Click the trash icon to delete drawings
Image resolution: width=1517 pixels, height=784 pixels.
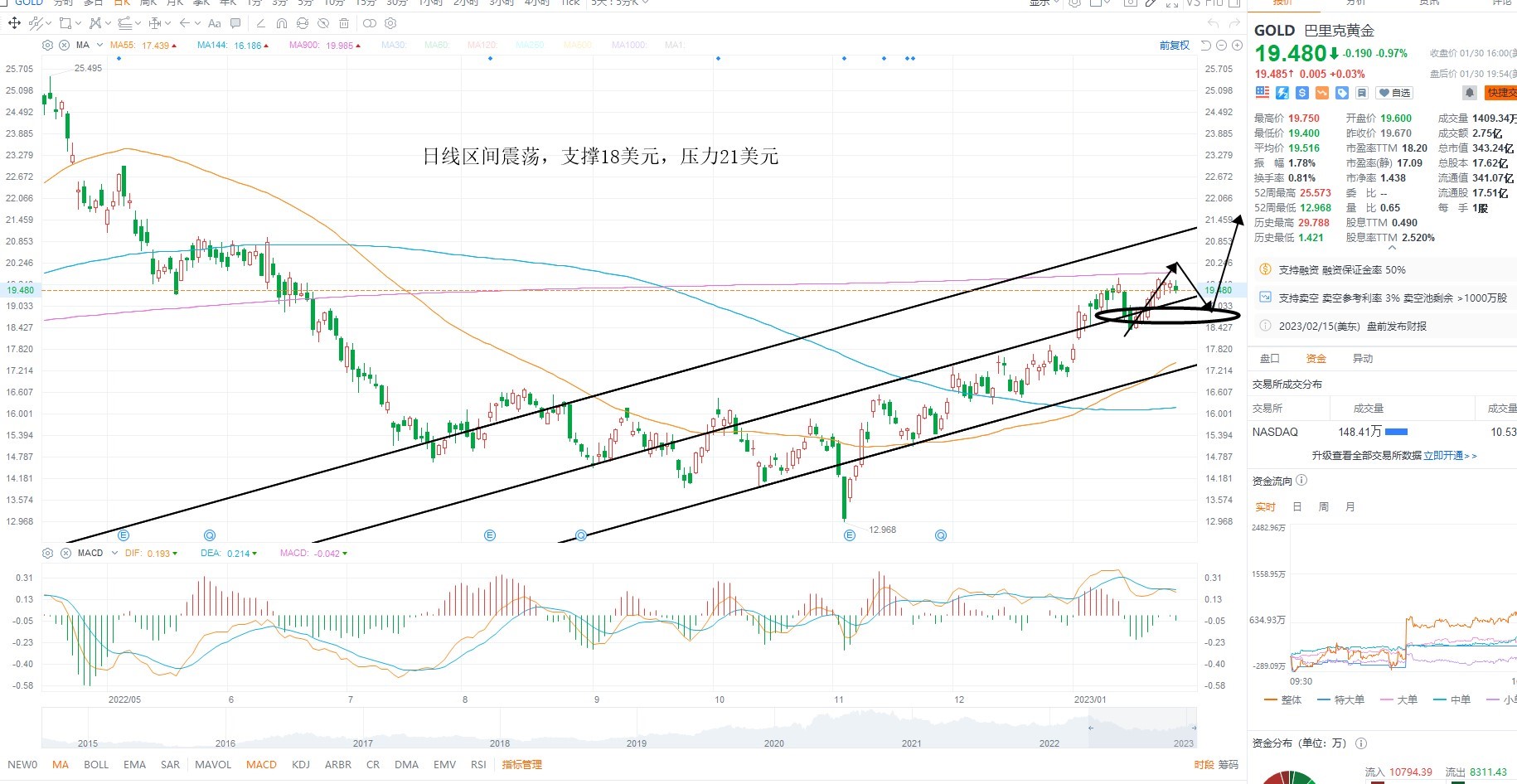tap(344, 23)
